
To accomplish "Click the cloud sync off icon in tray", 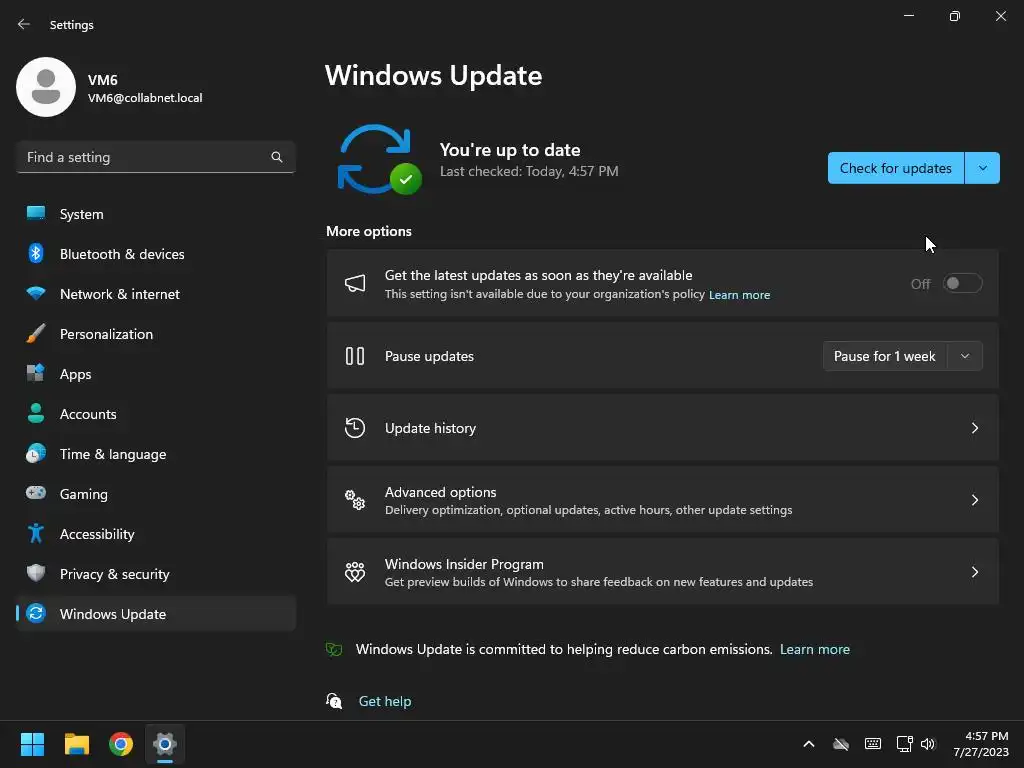I will (841, 744).
